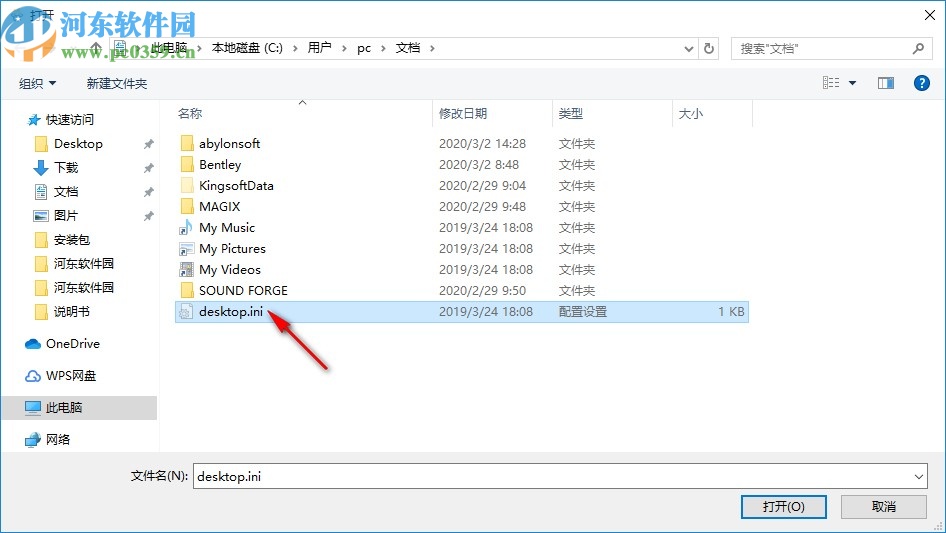Click the change view layout icon
Image resolution: width=946 pixels, height=533 pixels.
click(x=831, y=83)
